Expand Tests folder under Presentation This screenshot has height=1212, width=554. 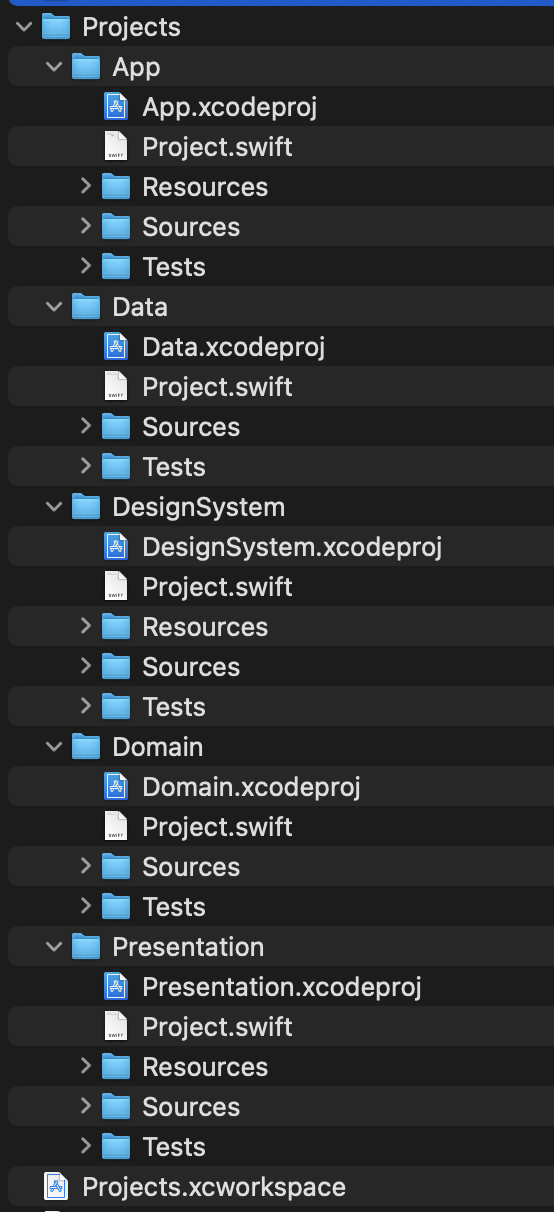click(x=85, y=1146)
